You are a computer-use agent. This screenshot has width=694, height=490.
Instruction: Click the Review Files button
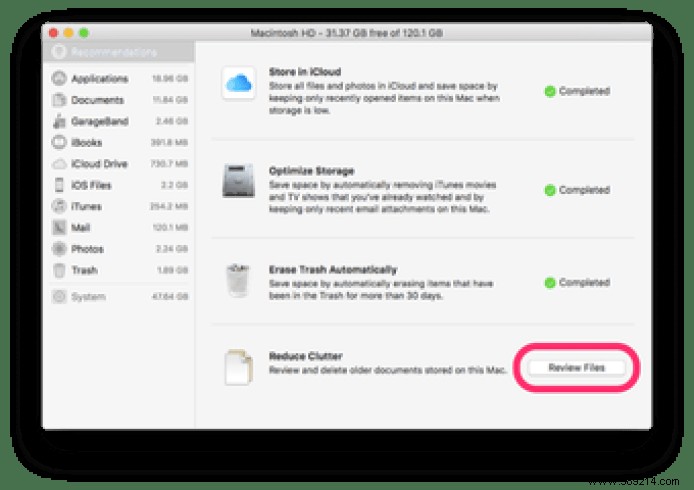click(x=576, y=367)
